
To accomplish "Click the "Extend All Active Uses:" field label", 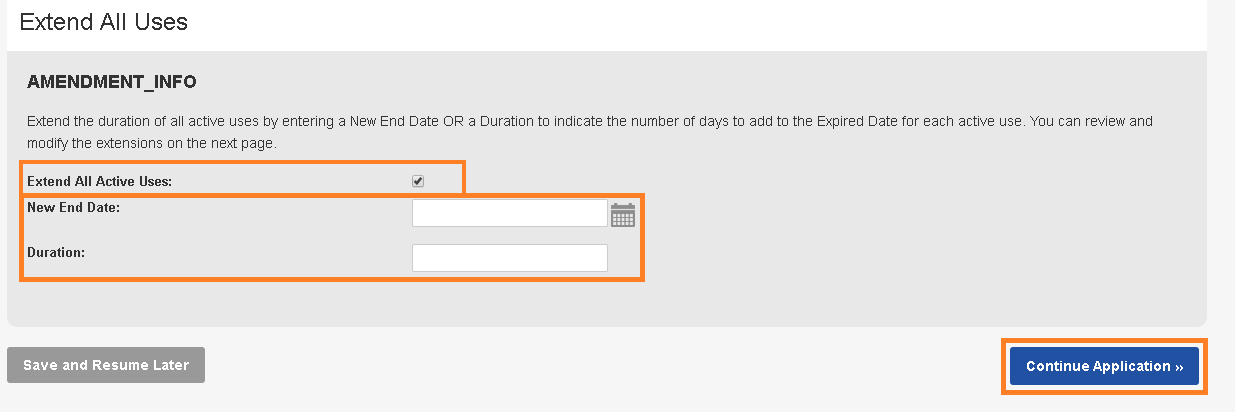I will click(x=100, y=181).
